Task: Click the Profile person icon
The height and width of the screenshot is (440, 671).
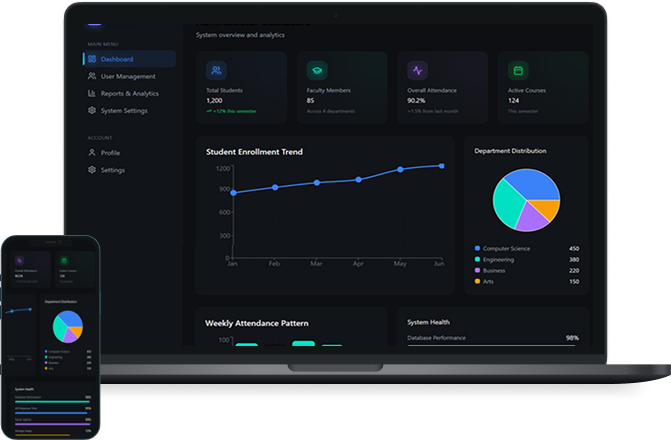Action: pyautogui.click(x=92, y=153)
